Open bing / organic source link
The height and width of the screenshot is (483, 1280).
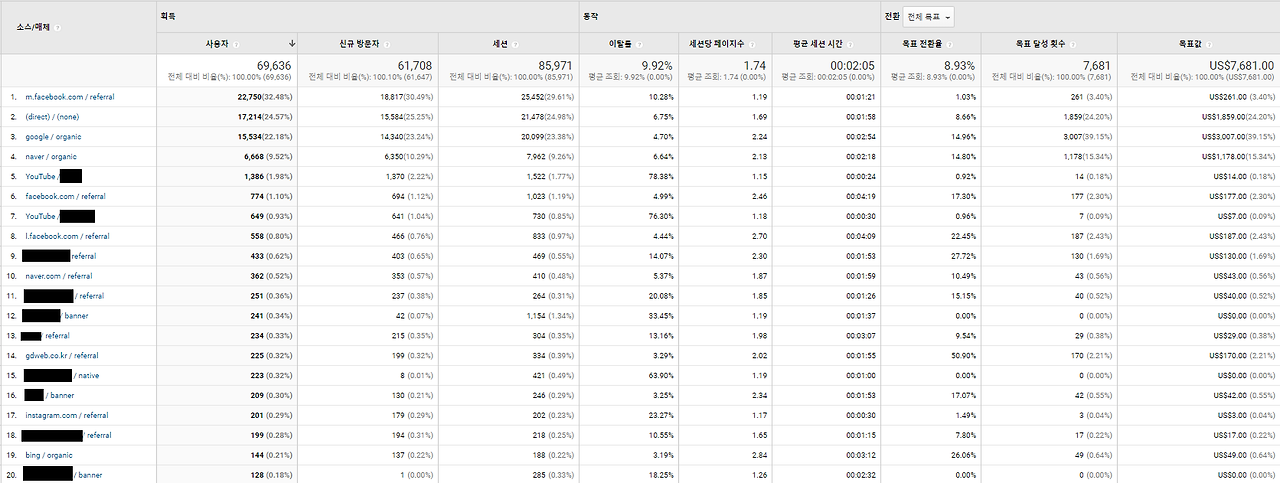pyautogui.click(x=49, y=455)
